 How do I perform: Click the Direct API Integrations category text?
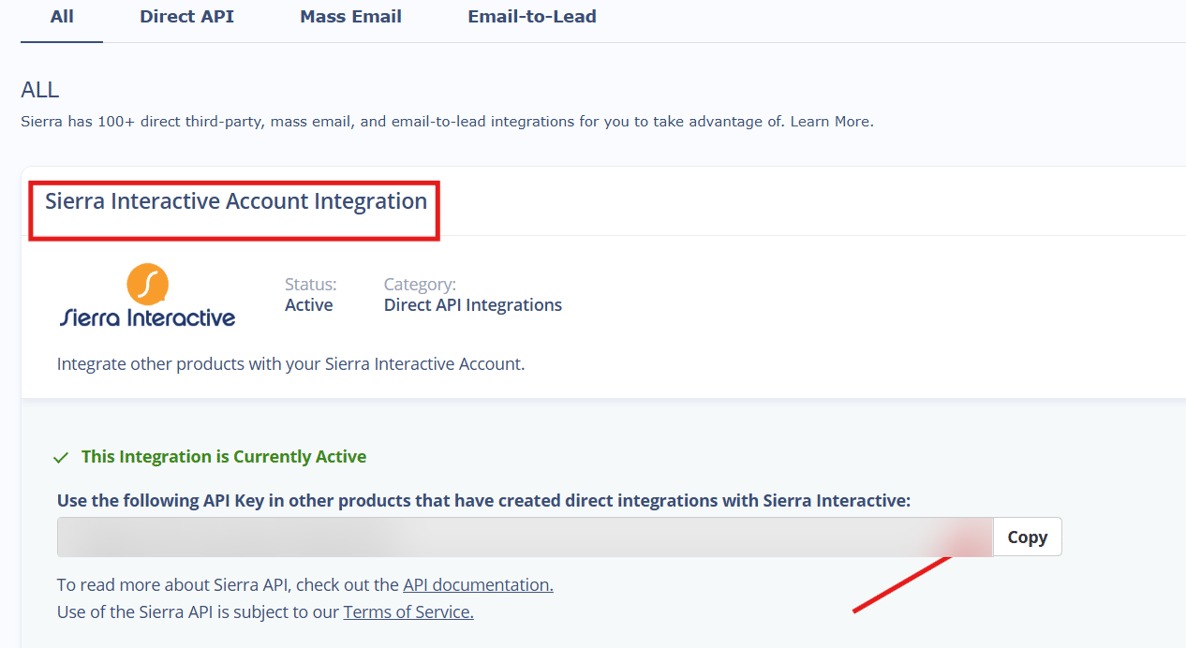pyautogui.click(x=473, y=305)
